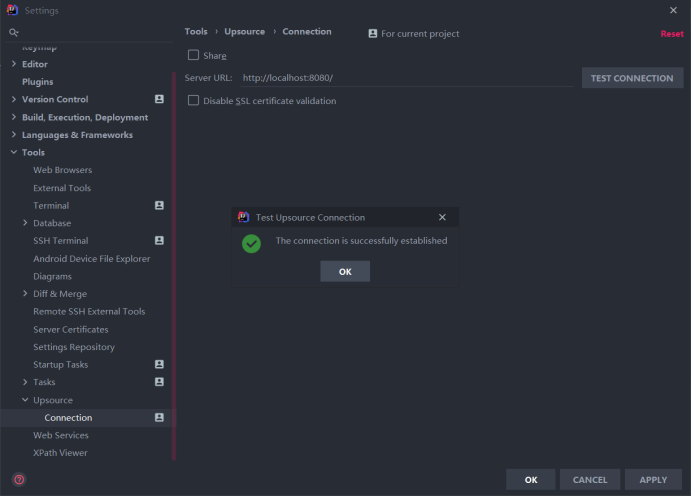Select Diagrams settings
The height and width of the screenshot is (496, 691).
[52, 276]
